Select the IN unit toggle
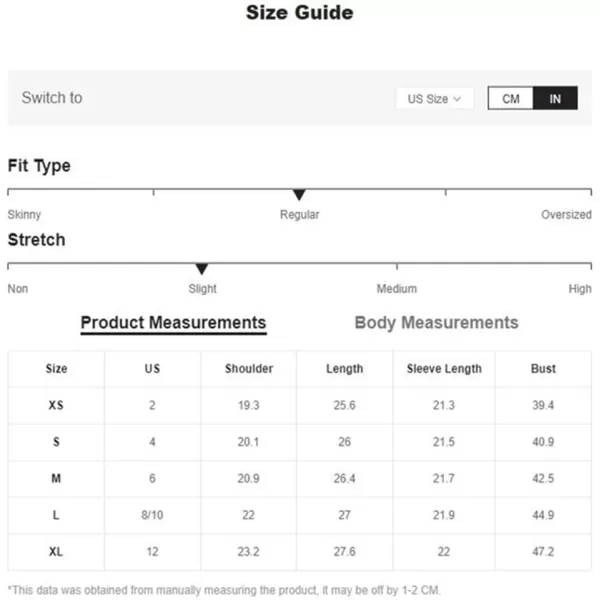Viewport: 600px width, 600px height. (555, 98)
